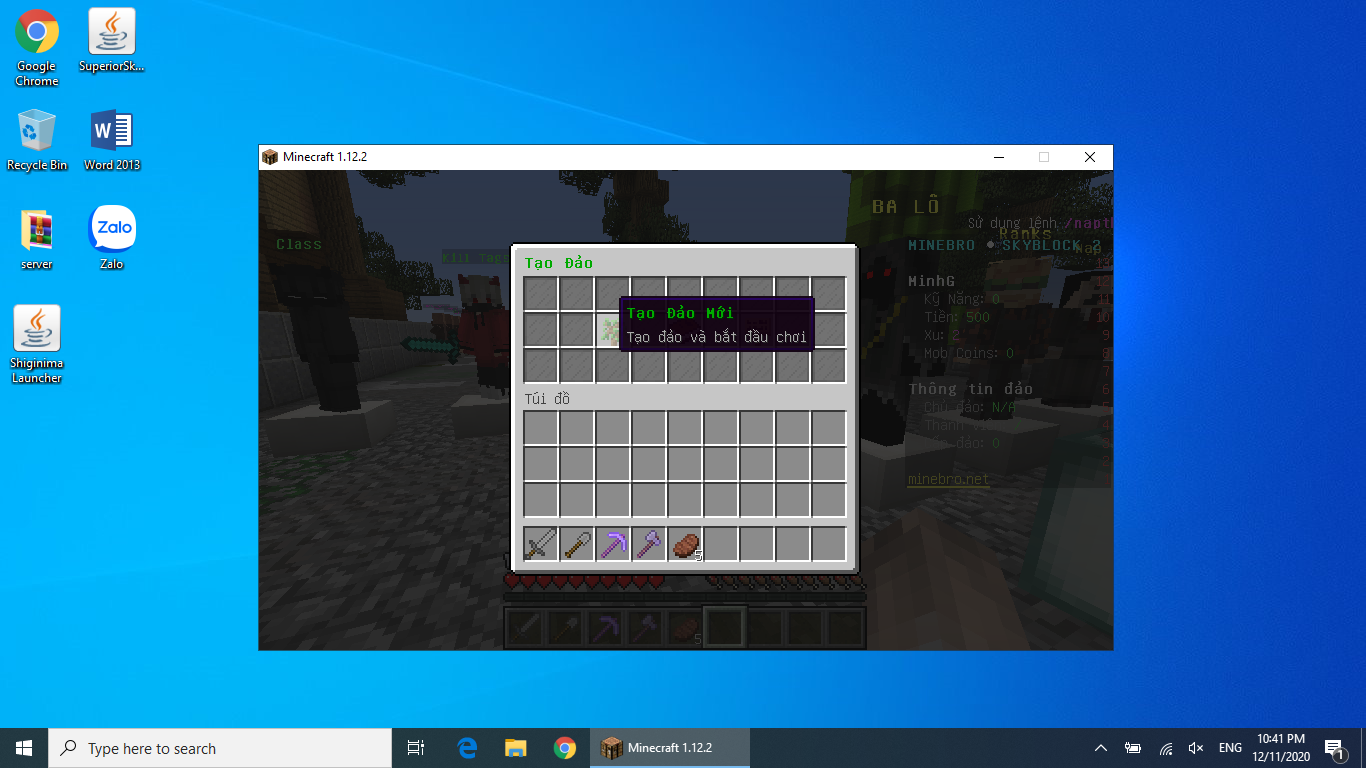1366x768 pixels.
Task: Select the Zalo desktop shortcut
Action: pos(112,238)
